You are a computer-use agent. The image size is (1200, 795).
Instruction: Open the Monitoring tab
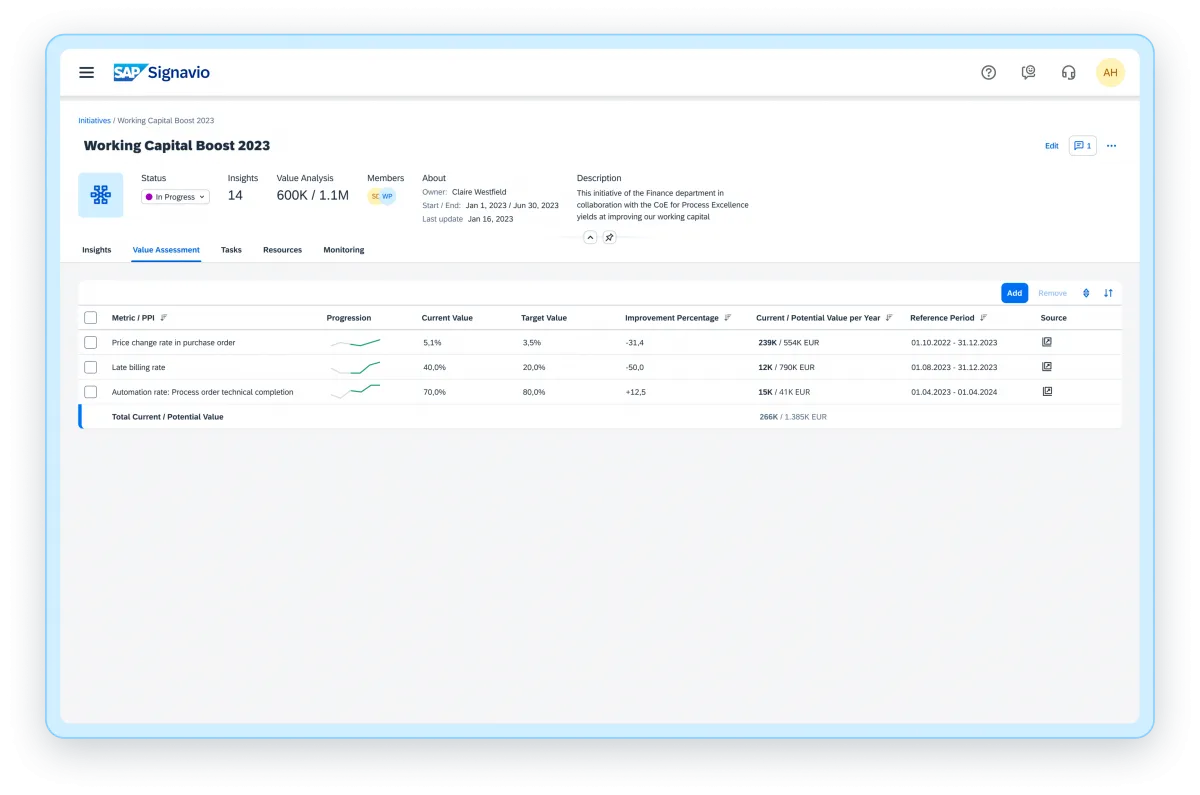coord(344,250)
